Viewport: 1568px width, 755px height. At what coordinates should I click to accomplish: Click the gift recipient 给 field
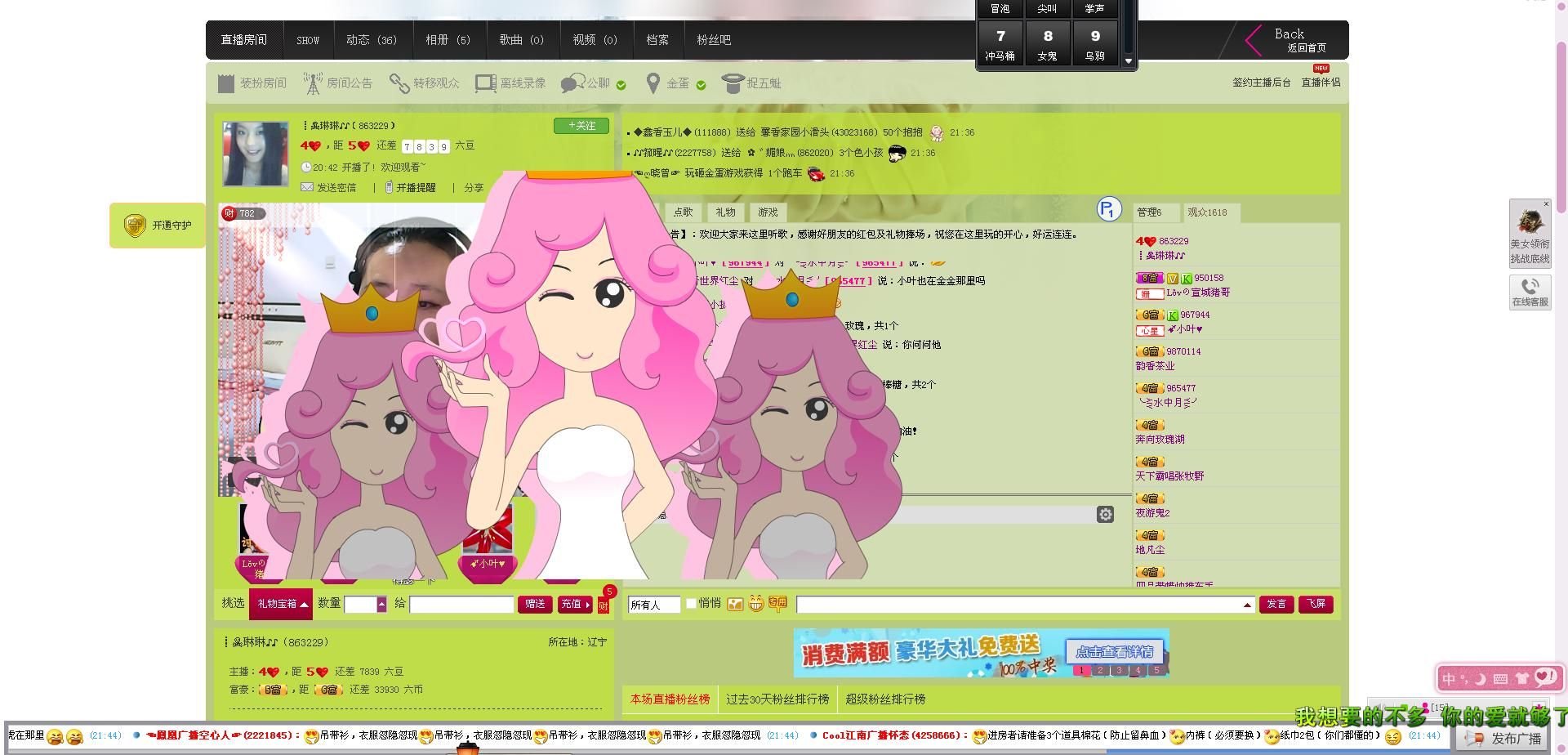pyautogui.click(x=461, y=605)
